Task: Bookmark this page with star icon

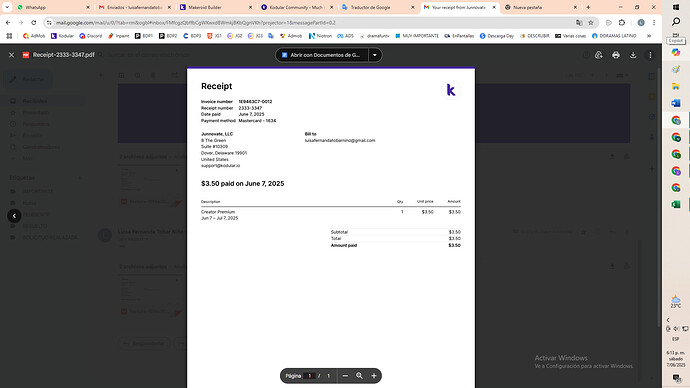Action: coord(591,22)
